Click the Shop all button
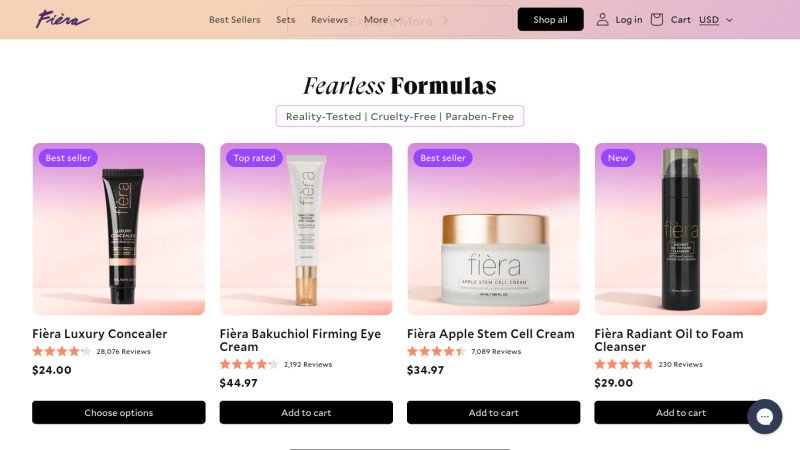Viewport: 800px width, 450px height. point(550,19)
